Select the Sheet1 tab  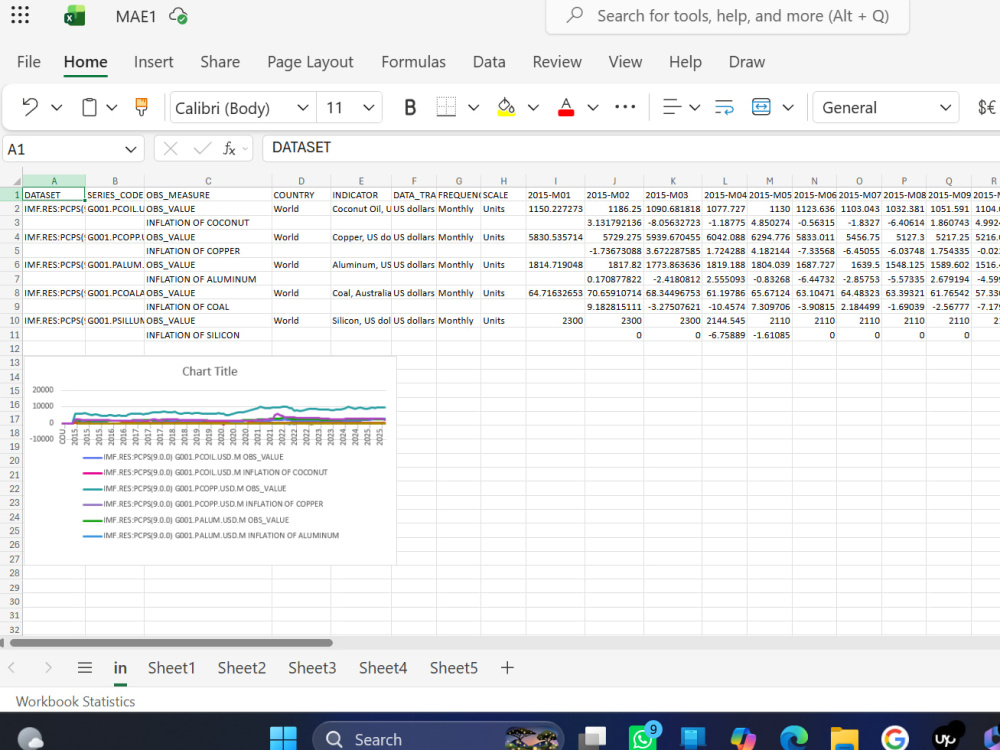click(172, 668)
